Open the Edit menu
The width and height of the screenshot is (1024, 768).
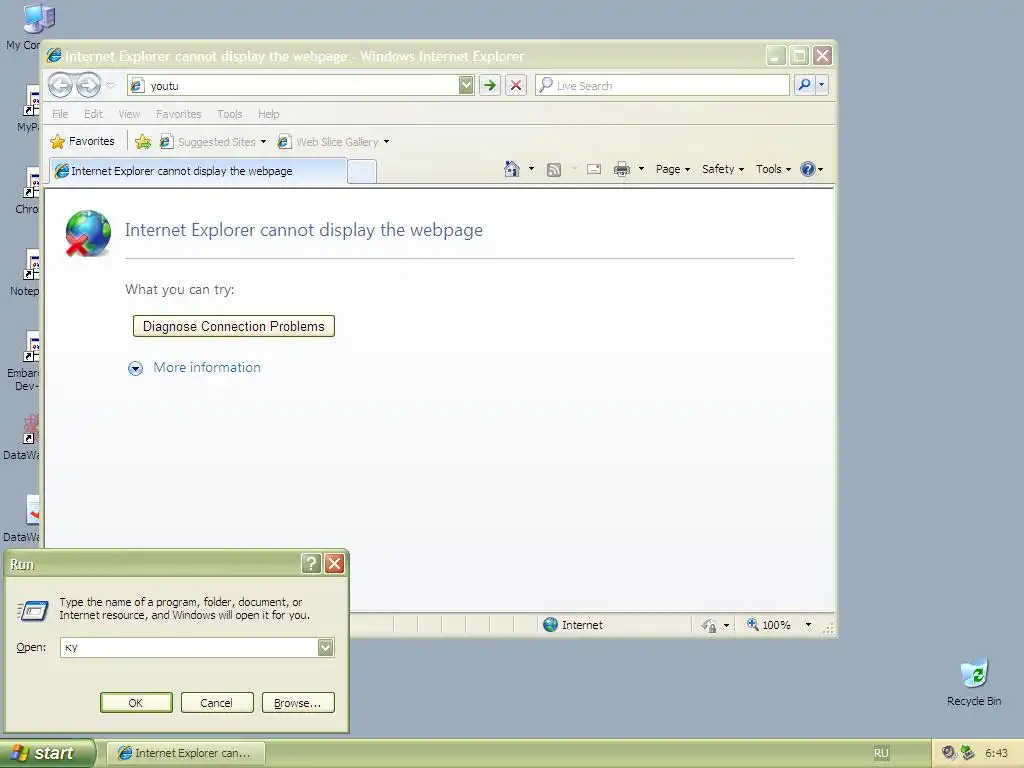point(93,114)
